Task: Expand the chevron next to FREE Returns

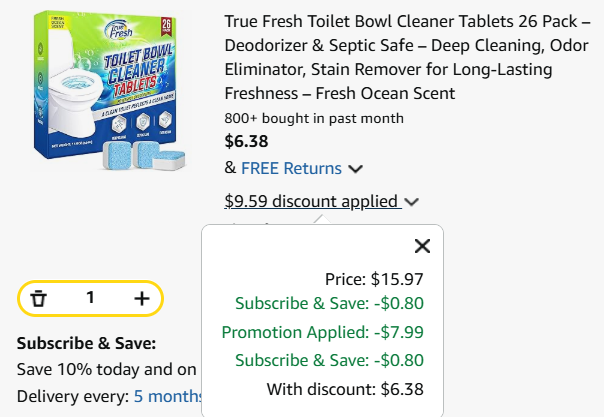Action: pyautogui.click(x=356, y=169)
